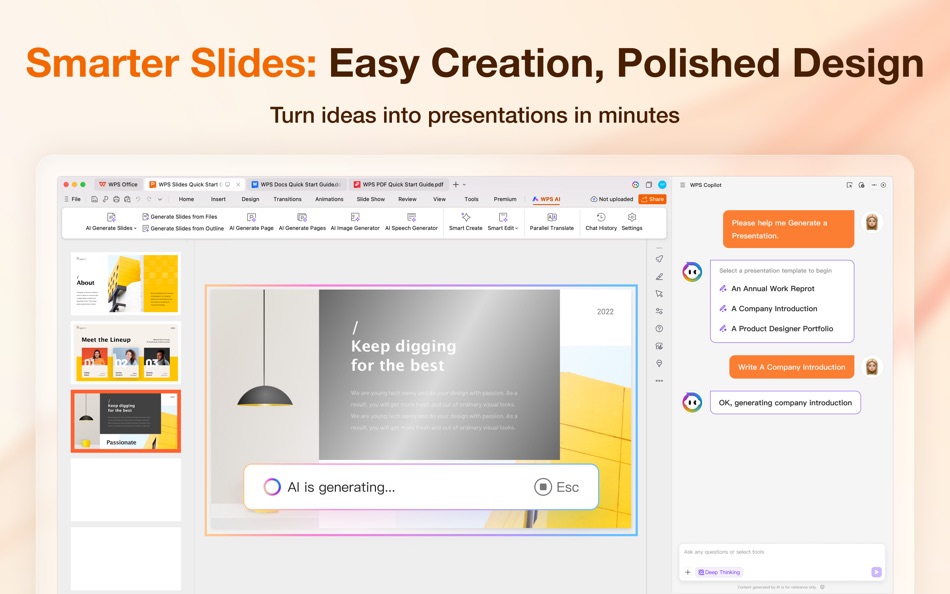Switch to the Home ribbon tab
Screen dimensions: 950x594
coord(186,199)
